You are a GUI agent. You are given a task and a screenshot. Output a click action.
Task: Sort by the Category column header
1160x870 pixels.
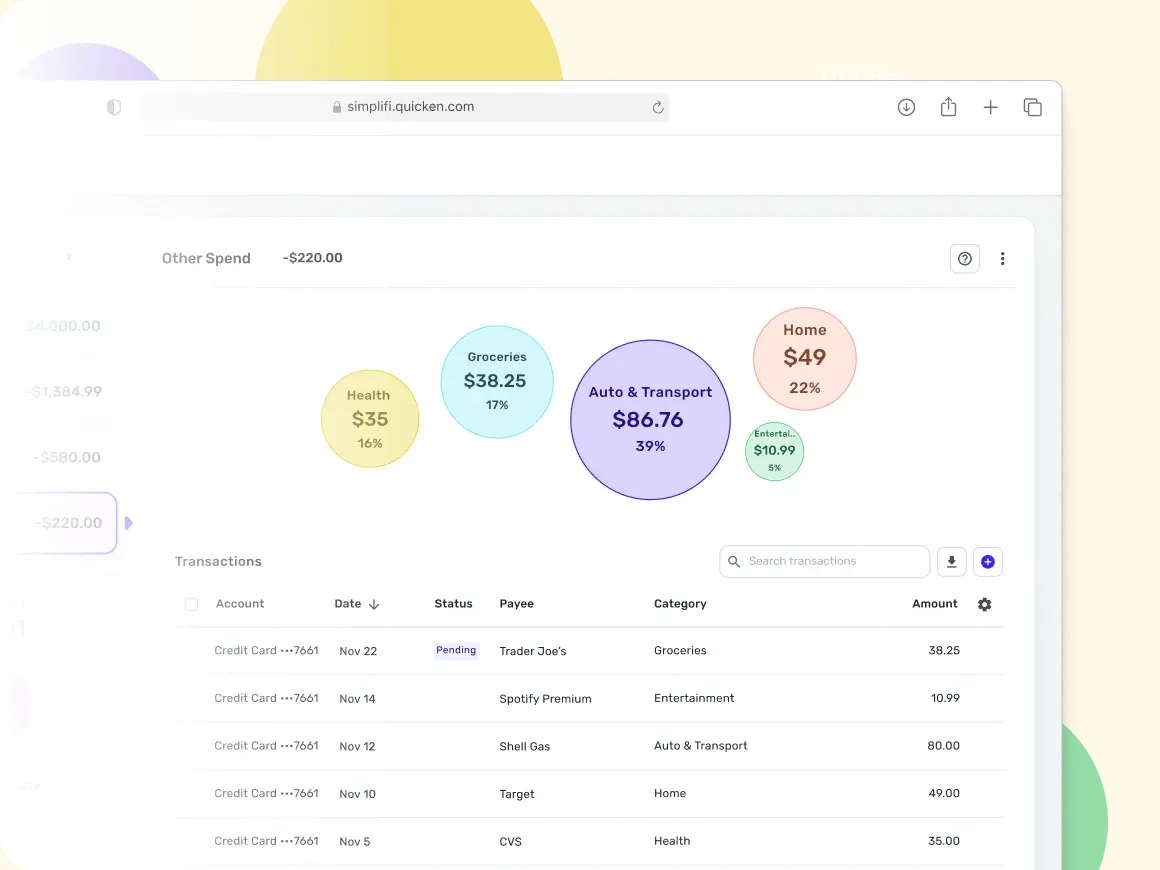[680, 604]
